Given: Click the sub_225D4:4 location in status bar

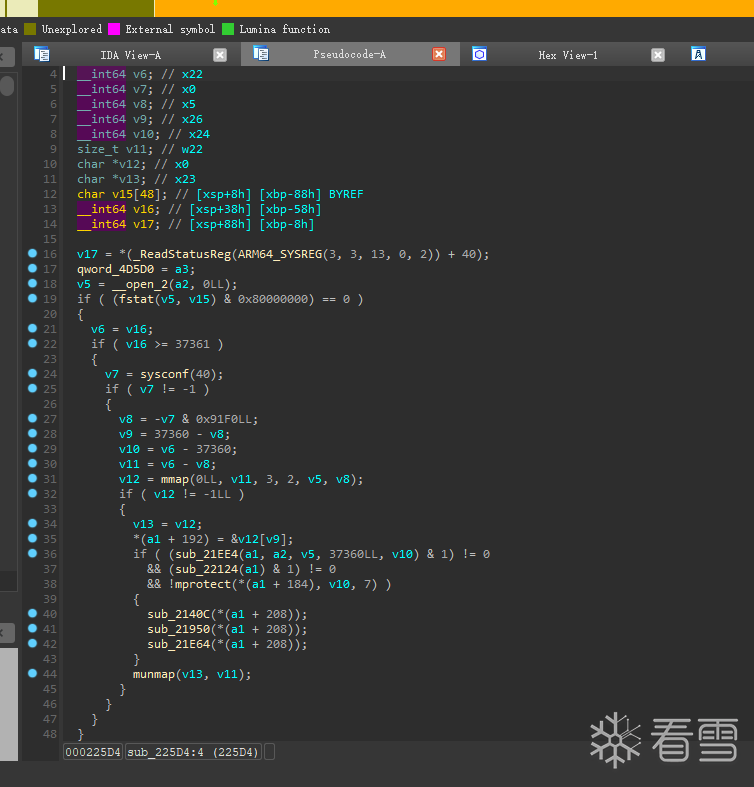Looking at the screenshot, I should click(x=193, y=752).
